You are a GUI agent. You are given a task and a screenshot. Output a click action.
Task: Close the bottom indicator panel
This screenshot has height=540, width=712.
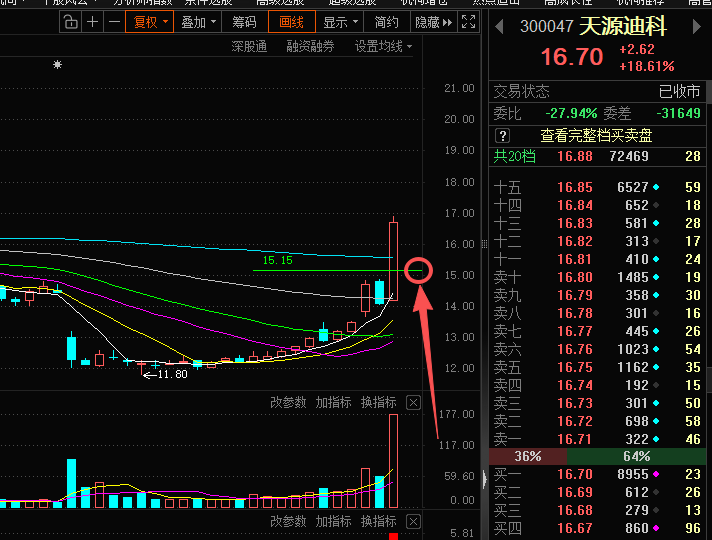[x=413, y=521]
